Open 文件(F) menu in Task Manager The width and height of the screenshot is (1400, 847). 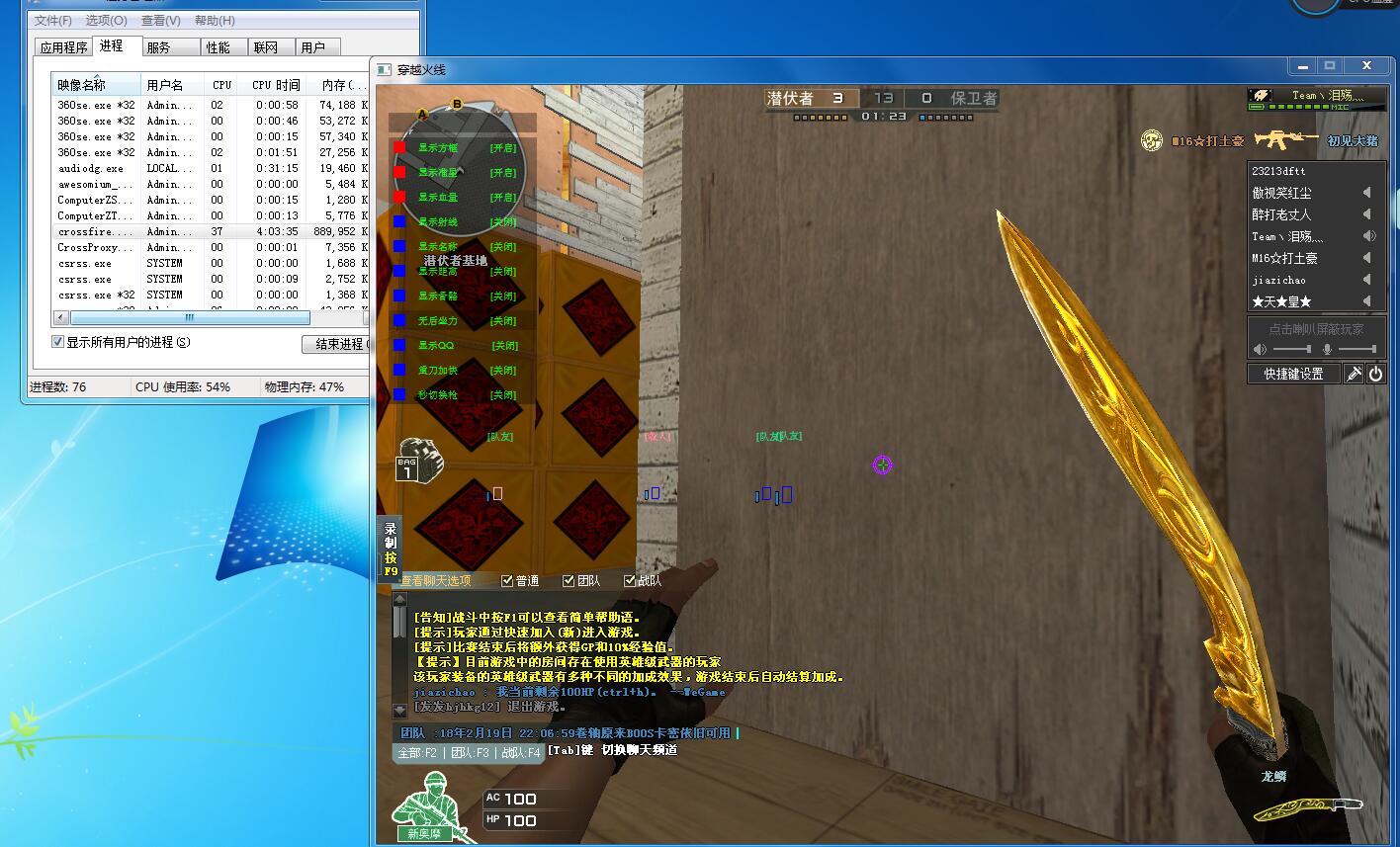coord(52,21)
